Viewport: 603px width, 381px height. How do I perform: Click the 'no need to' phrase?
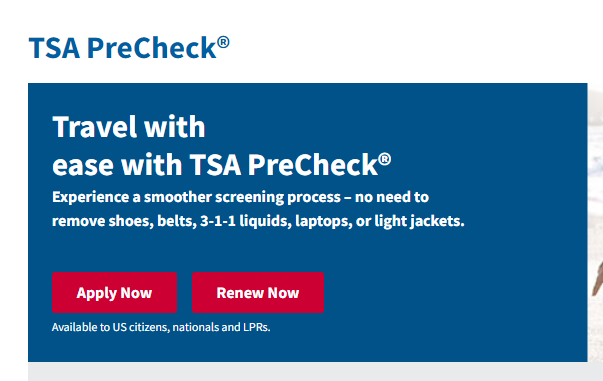[x=392, y=197]
